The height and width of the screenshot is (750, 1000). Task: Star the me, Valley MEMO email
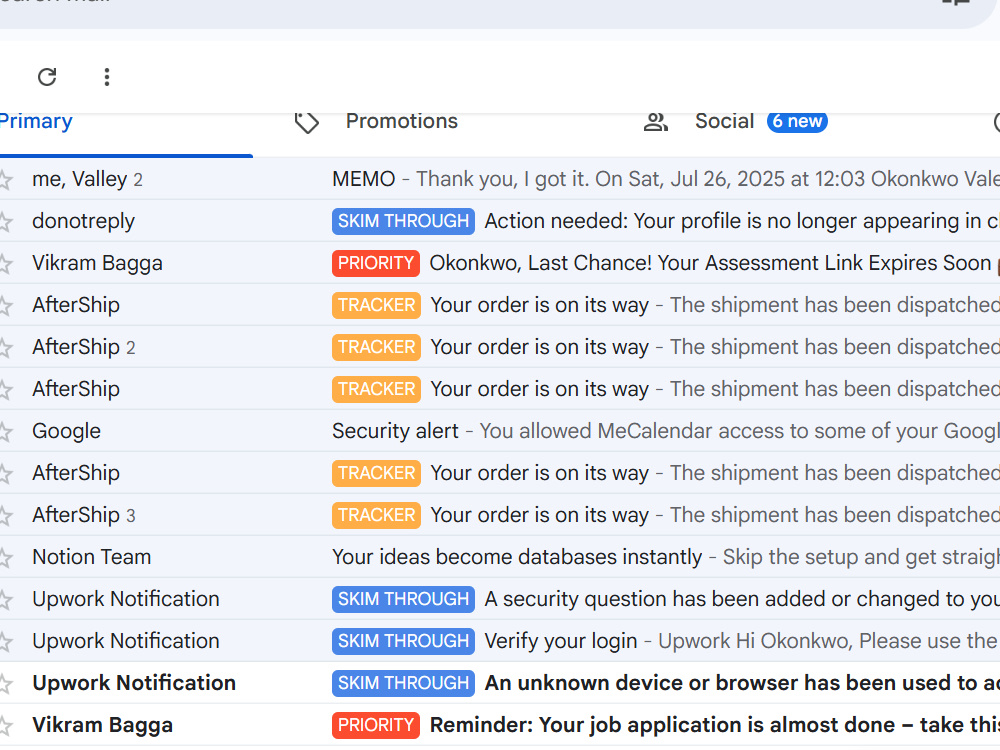point(5,180)
